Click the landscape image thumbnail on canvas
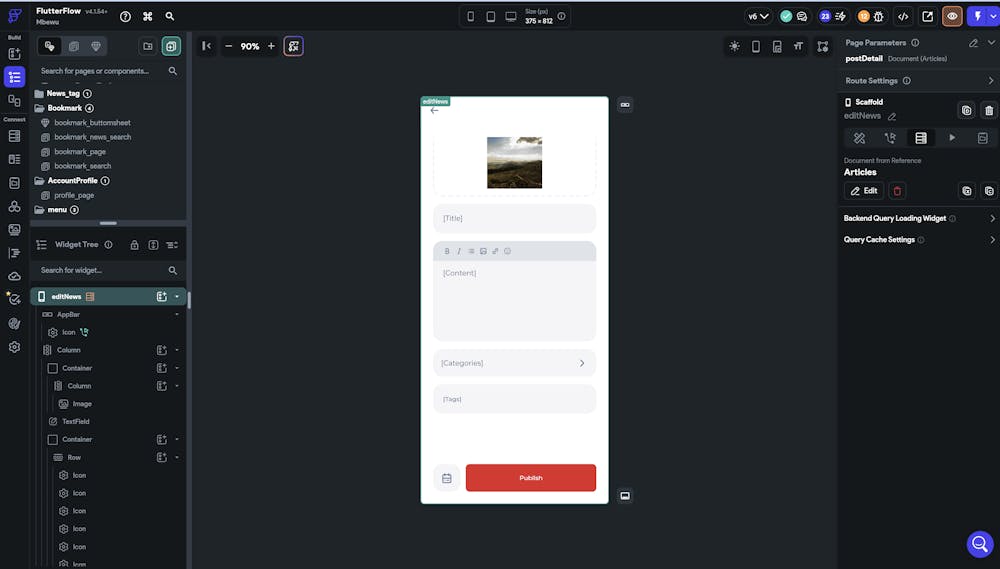The width and height of the screenshot is (1000, 569). pyautogui.click(x=515, y=163)
